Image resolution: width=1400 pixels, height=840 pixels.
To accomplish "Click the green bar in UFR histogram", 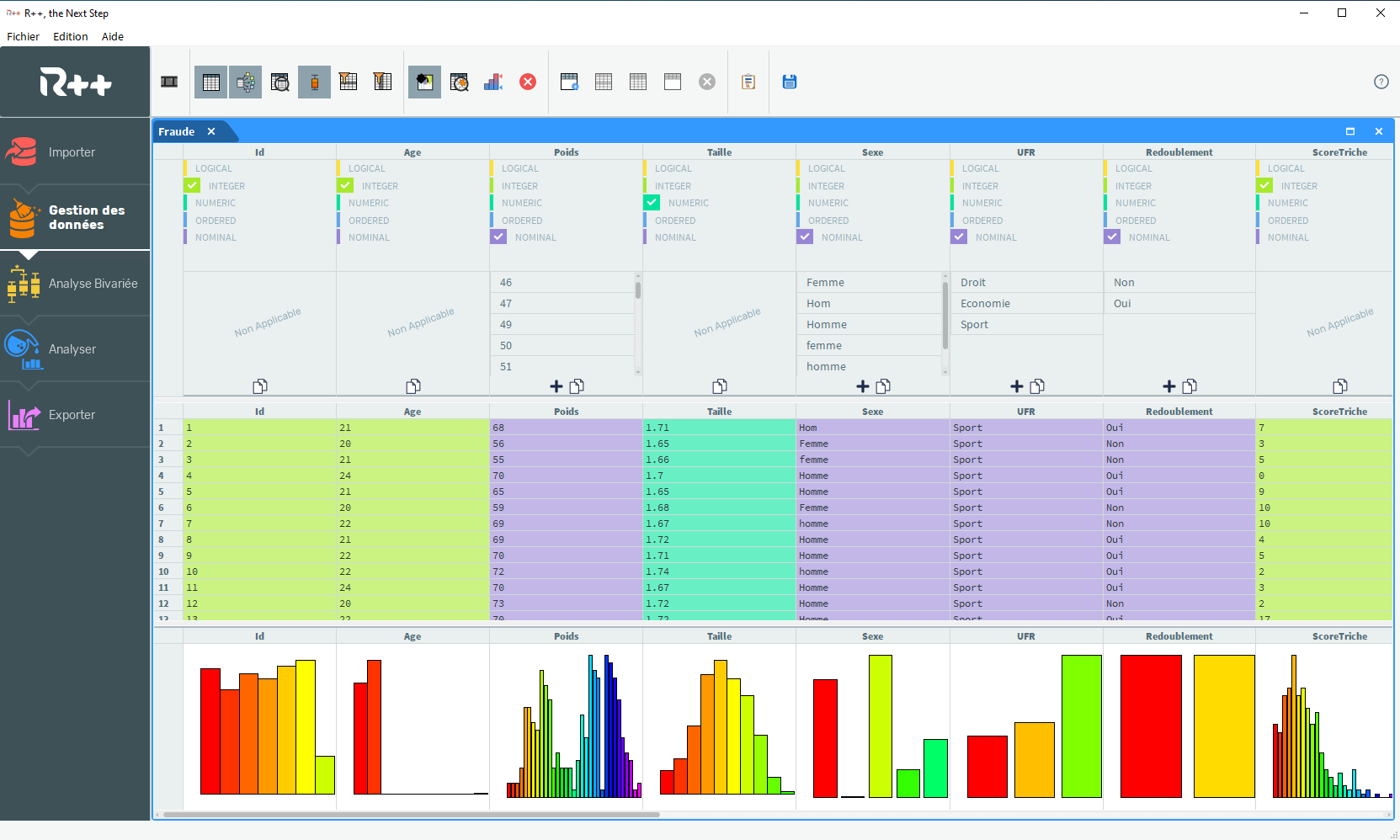I will [x=1081, y=726].
